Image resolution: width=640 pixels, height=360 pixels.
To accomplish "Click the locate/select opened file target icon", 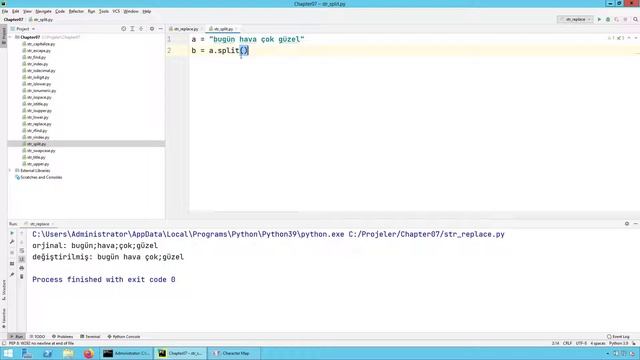I will click(123, 29).
